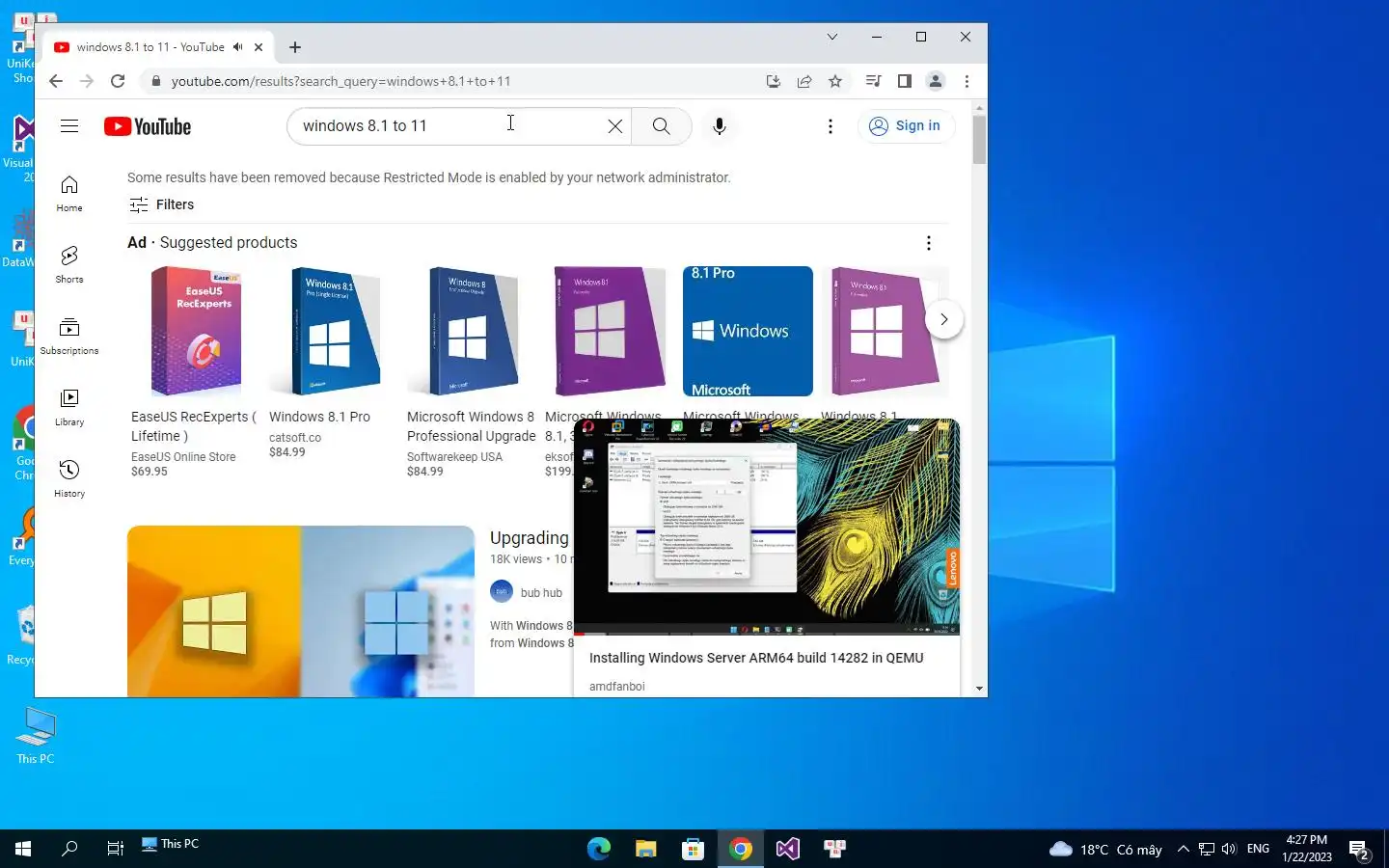This screenshot has width=1389, height=868.
Task: Open the Upgrading video thumbnail
Action: (x=301, y=611)
